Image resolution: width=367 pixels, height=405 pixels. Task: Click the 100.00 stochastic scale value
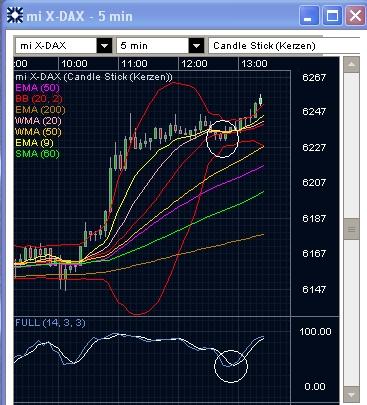point(315,332)
